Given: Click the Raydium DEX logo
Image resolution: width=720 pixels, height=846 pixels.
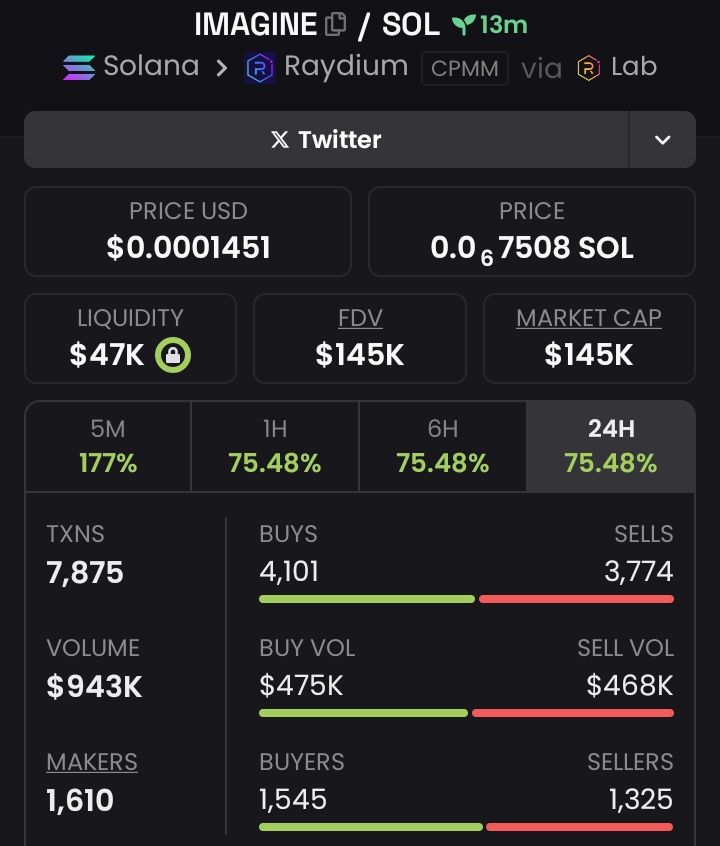Looking at the screenshot, I should 260,68.
